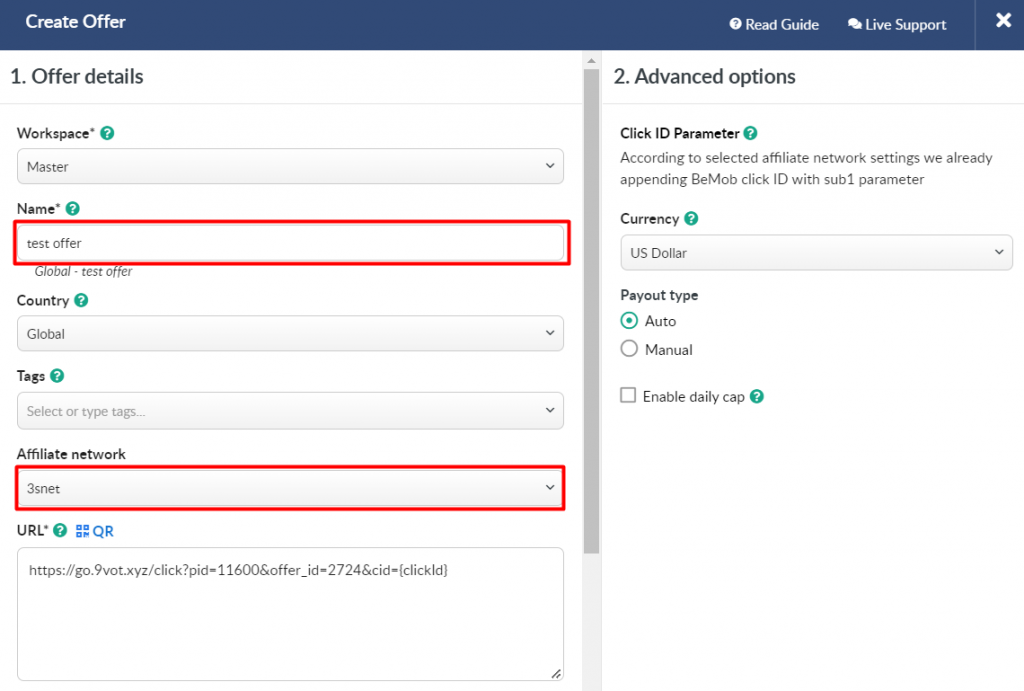
Task: Click the Enable daily cap help icon
Action: [757, 396]
